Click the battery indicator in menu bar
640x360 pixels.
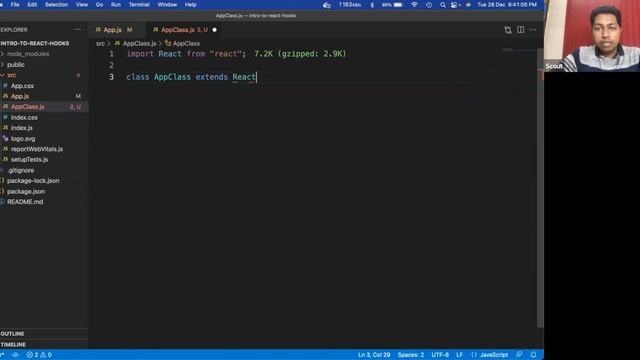(392, 5)
